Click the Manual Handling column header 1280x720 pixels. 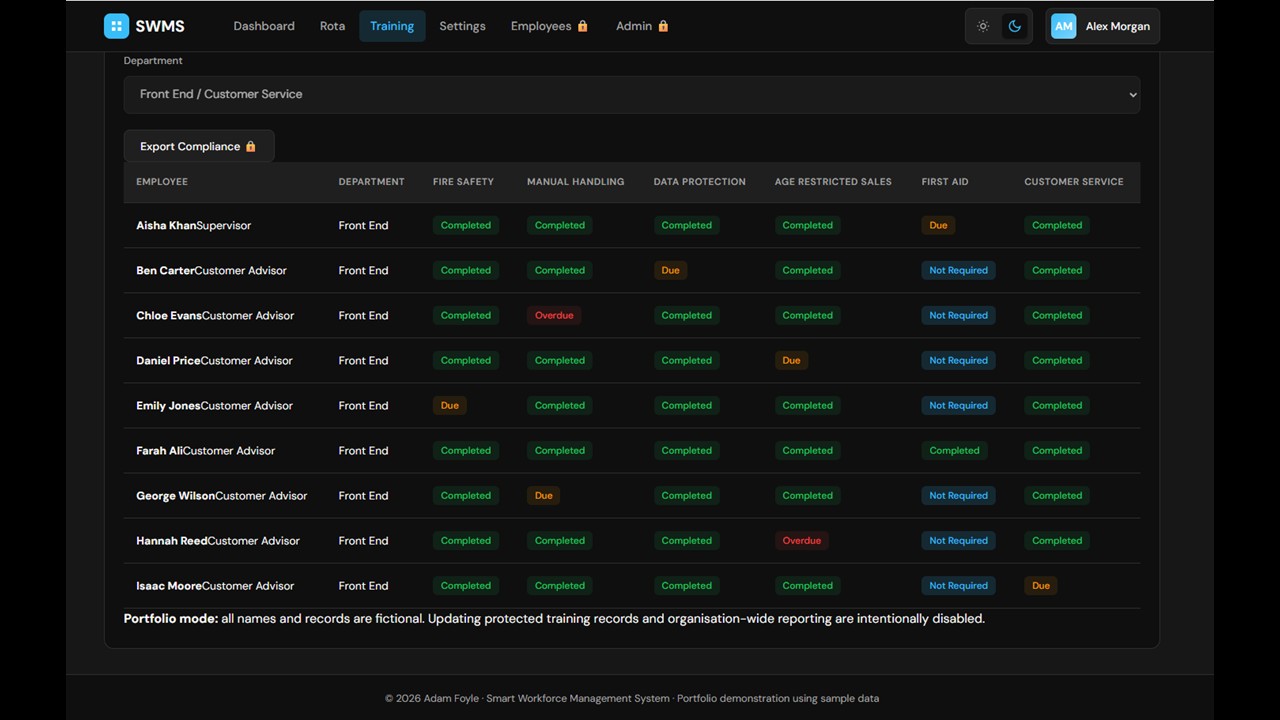coord(575,182)
